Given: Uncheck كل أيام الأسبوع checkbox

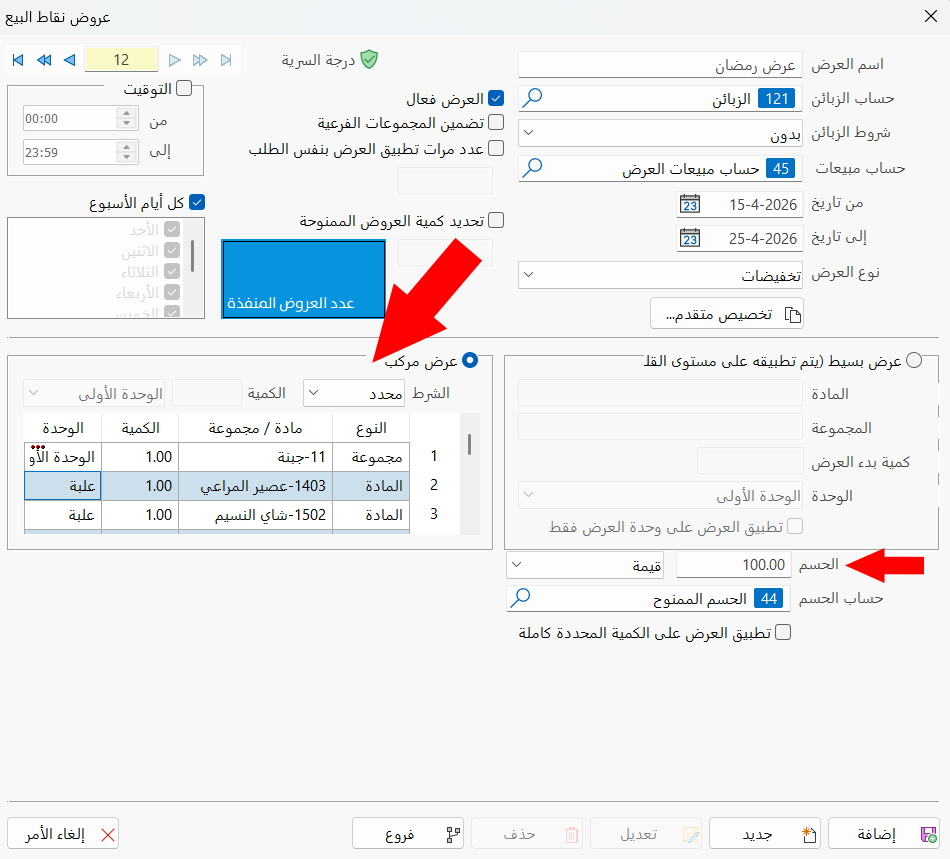Looking at the screenshot, I should click(x=197, y=202).
